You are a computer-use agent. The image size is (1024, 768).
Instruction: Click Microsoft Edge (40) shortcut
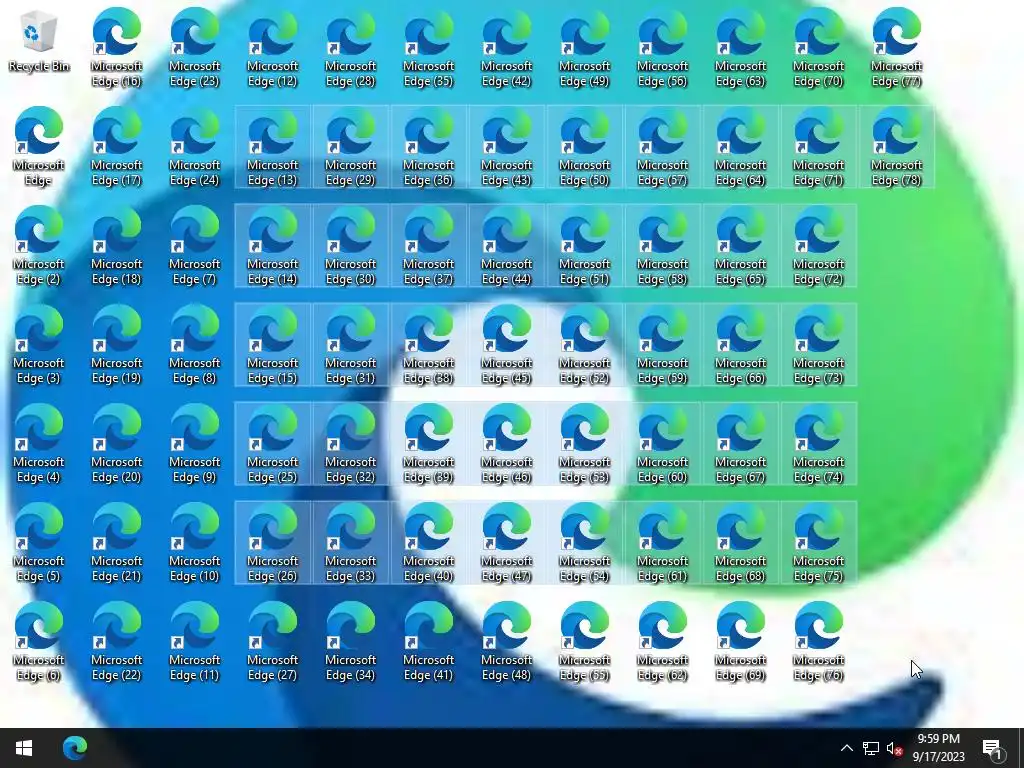[428, 543]
